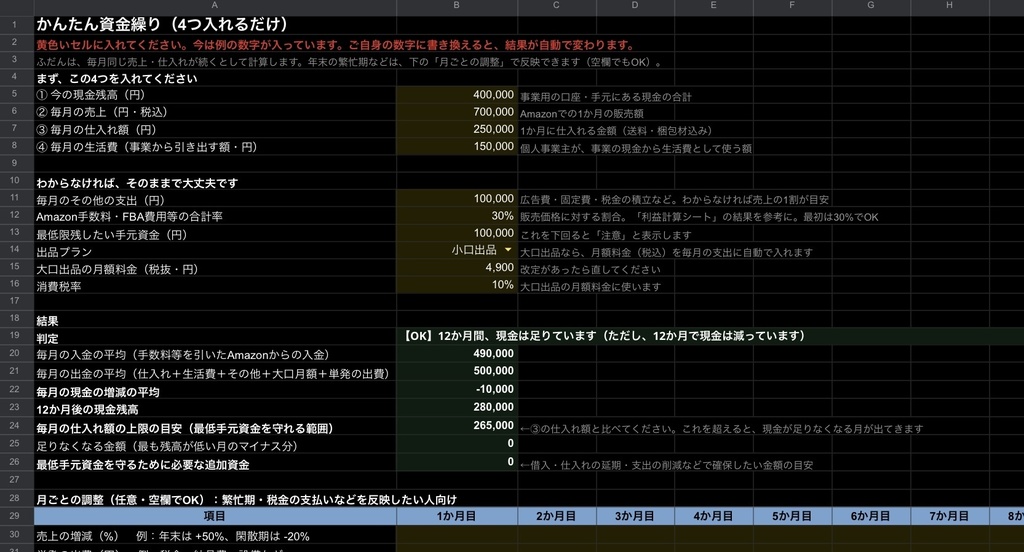Open the 小口出品 plan dropdown arrow
The height and width of the screenshot is (552, 1024).
(x=508, y=250)
